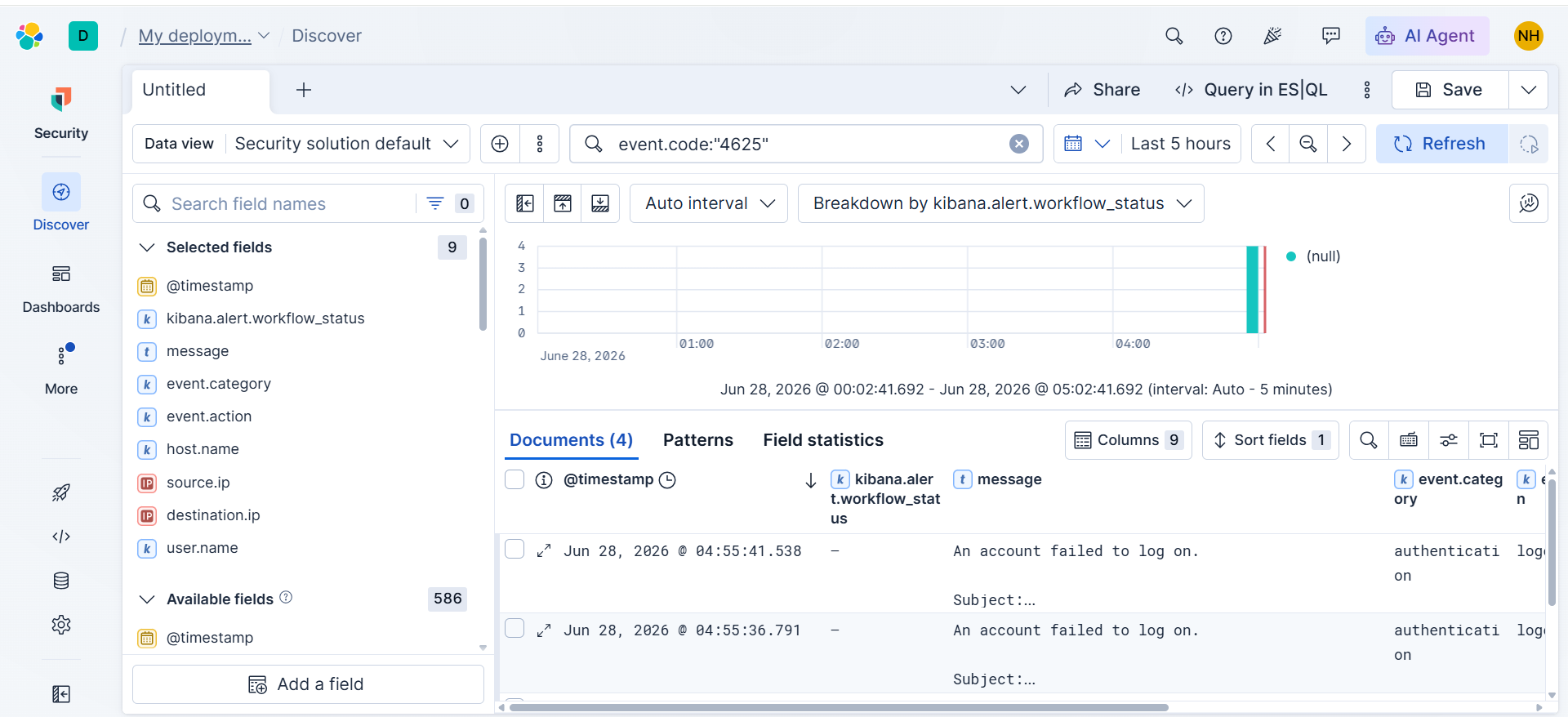Screen dimensions: 1568x717
Task: Select the 04:55:41.538 document row
Action: tap(514, 549)
